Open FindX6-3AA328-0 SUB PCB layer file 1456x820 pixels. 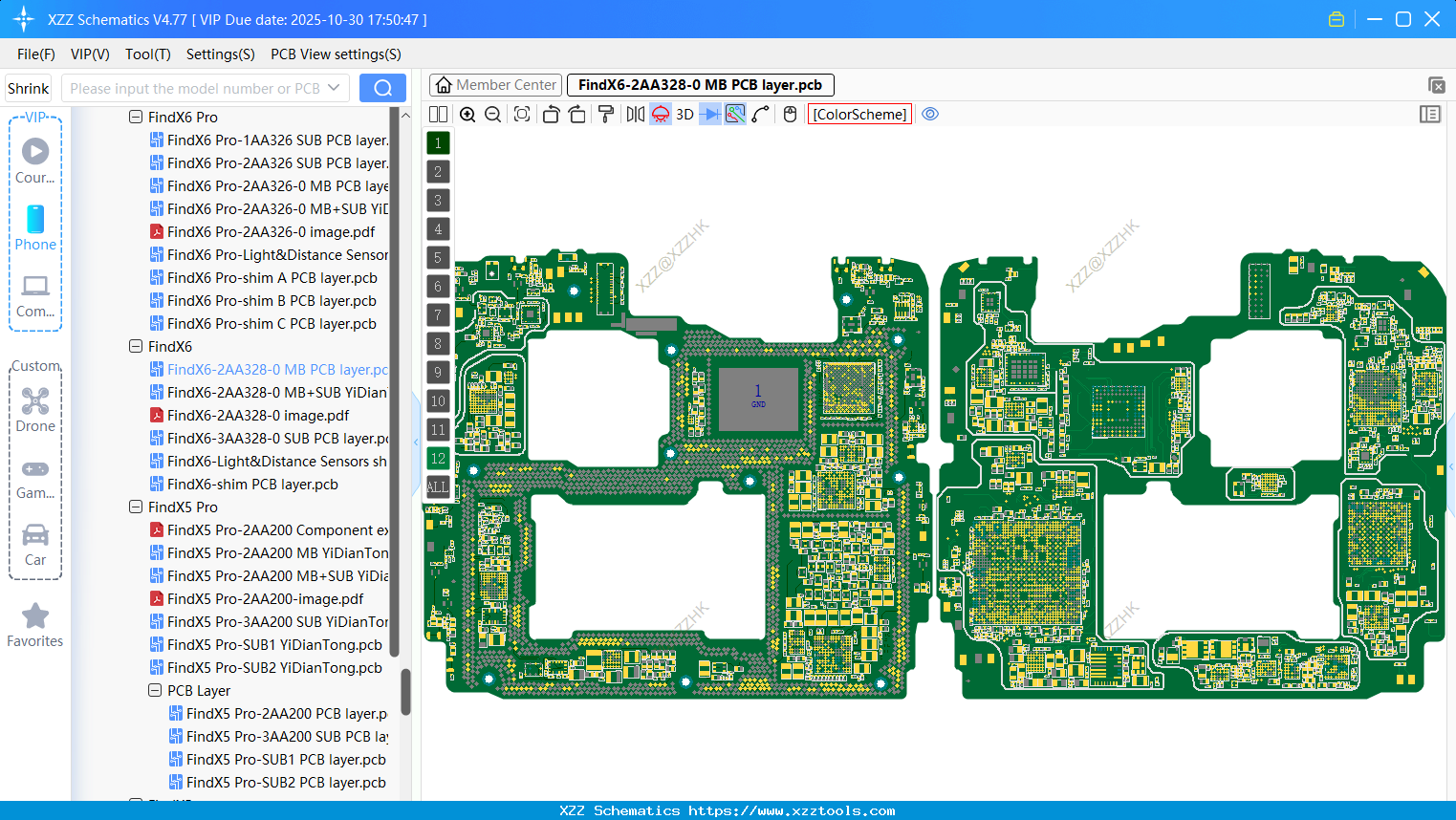click(269, 438)
